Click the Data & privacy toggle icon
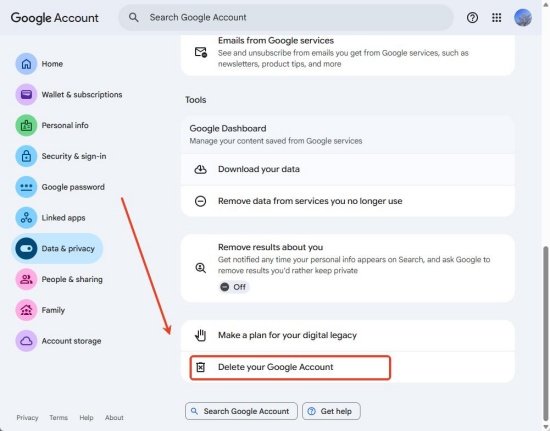 pyautogui.click(x=26, y=248)
